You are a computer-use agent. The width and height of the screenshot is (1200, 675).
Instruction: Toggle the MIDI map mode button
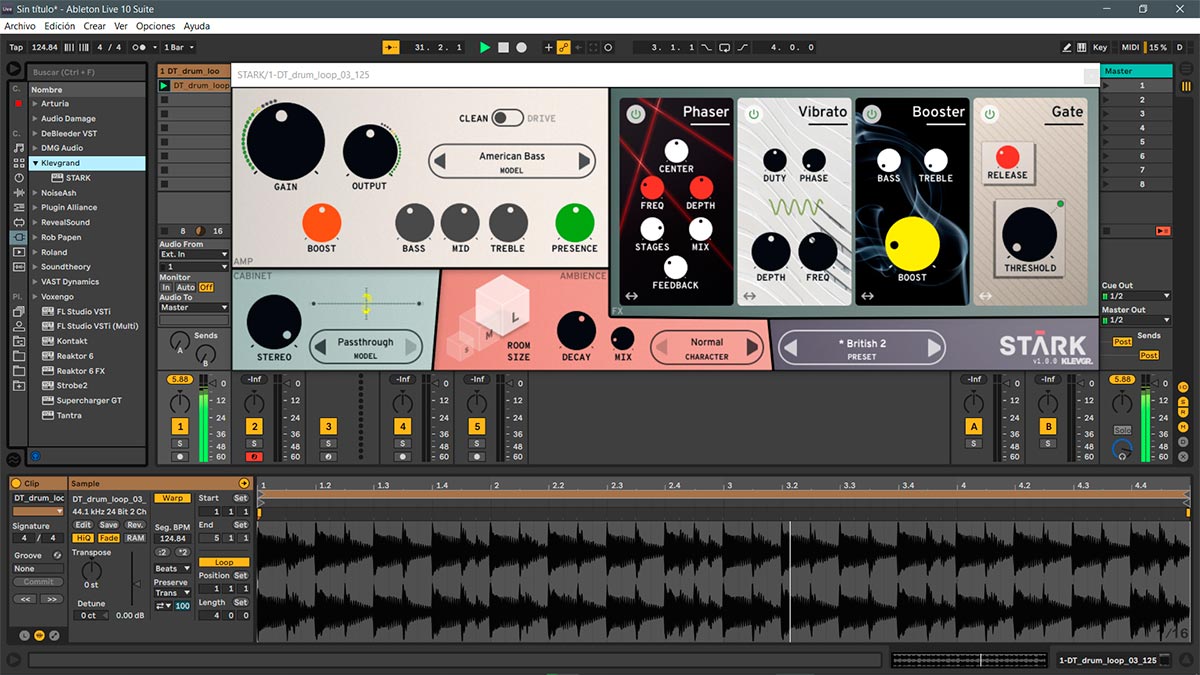1130,47
